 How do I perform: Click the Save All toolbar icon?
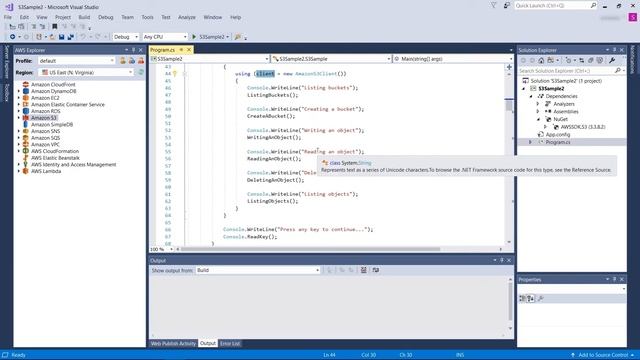pyautogui.click(x=70, y=37)
